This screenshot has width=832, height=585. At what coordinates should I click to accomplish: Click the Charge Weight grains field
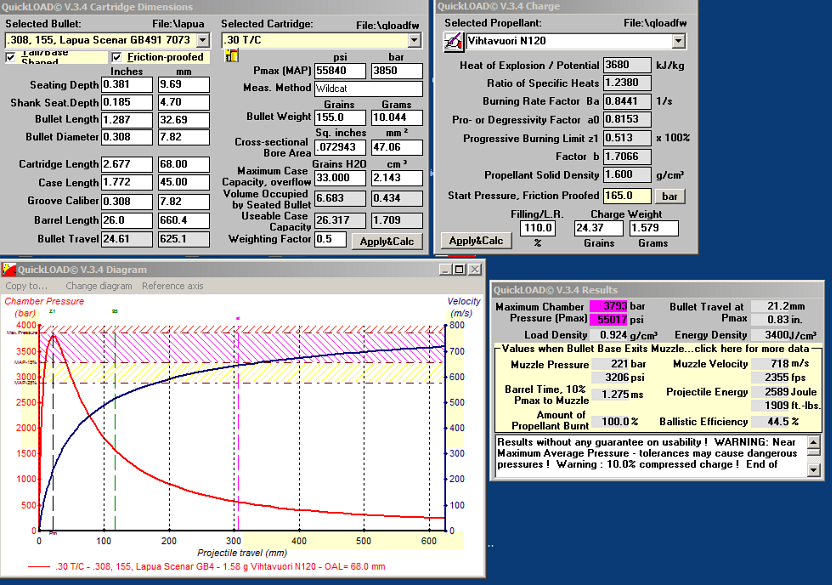pyautogui.click(x=599, y=228)
